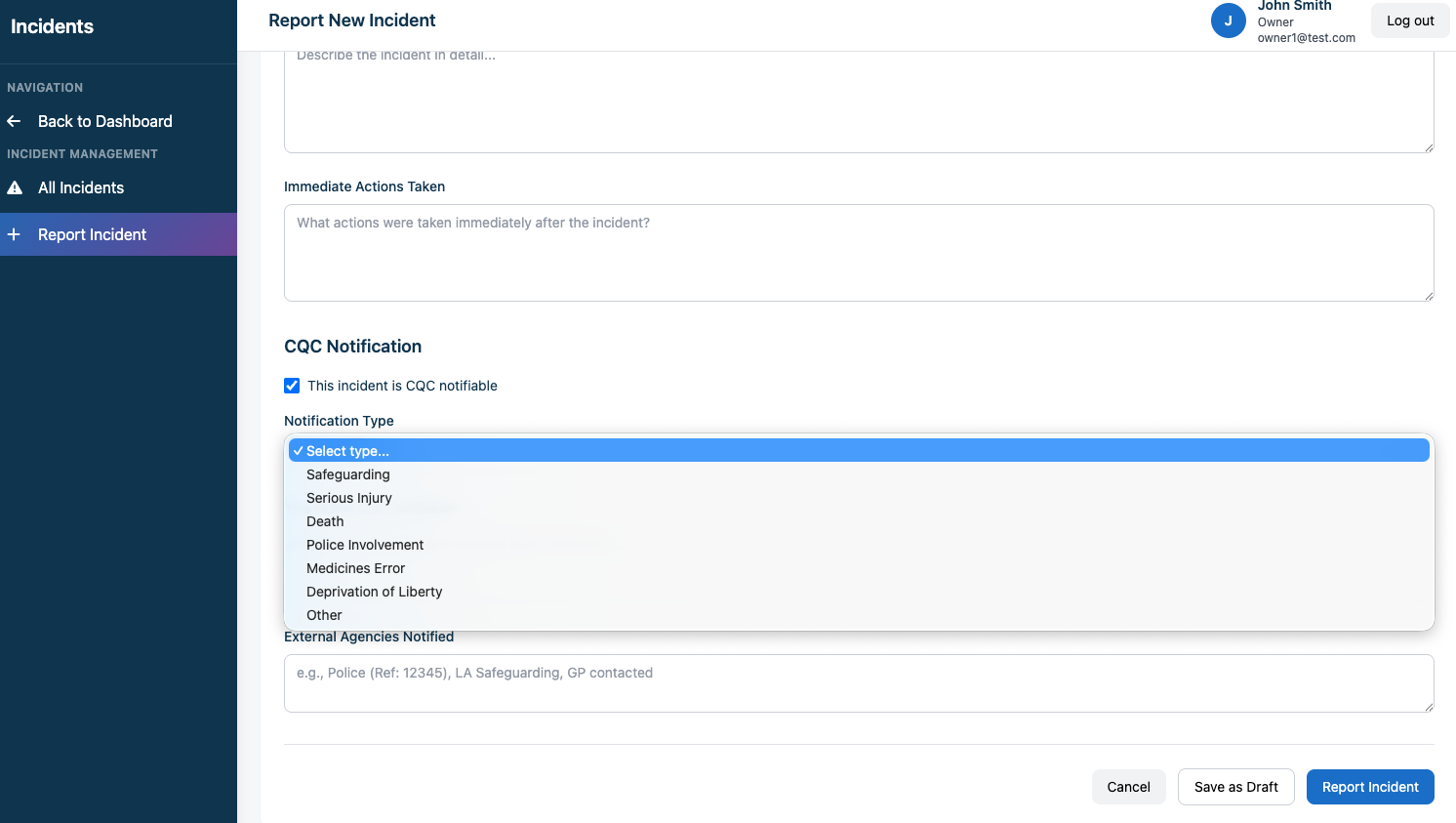Click into External Agencies Notified field

point(859,683)
